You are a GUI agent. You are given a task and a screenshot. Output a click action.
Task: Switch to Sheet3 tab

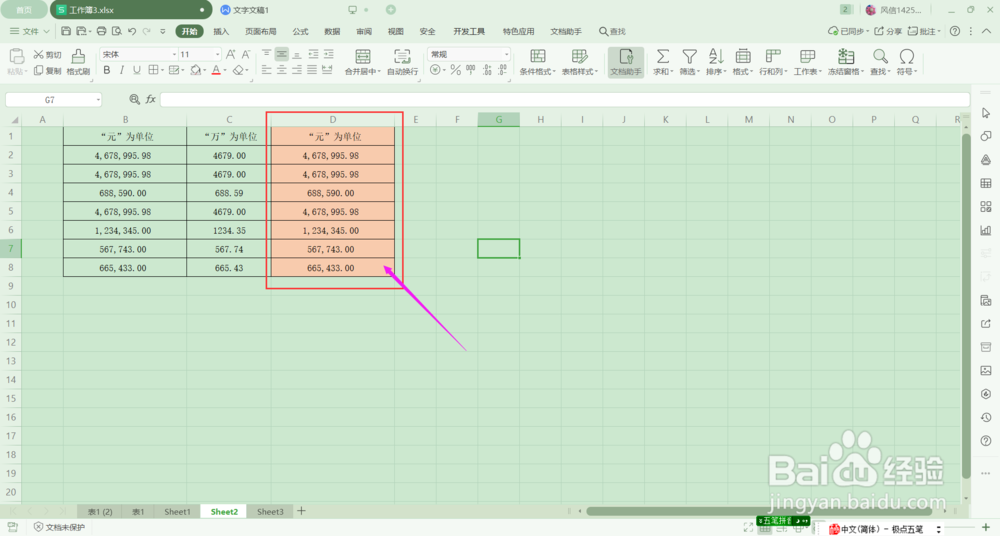270,511
